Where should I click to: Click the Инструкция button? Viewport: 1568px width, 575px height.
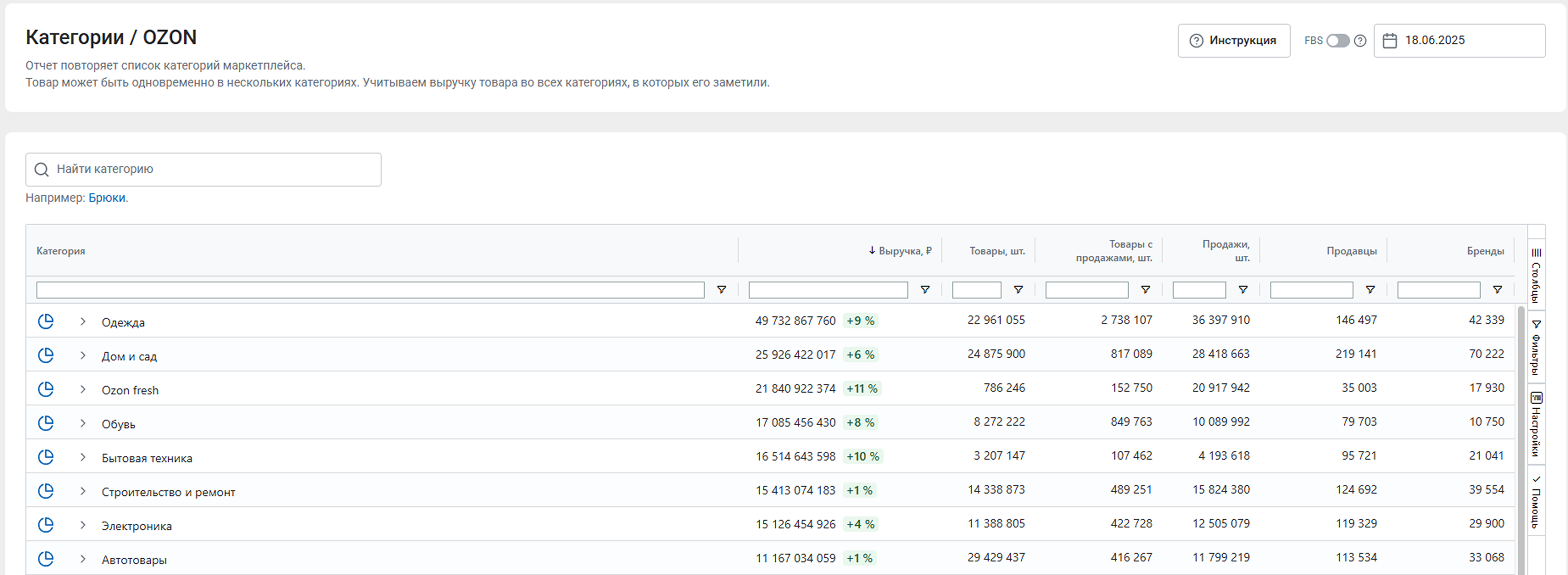[x=1234, y=41]
